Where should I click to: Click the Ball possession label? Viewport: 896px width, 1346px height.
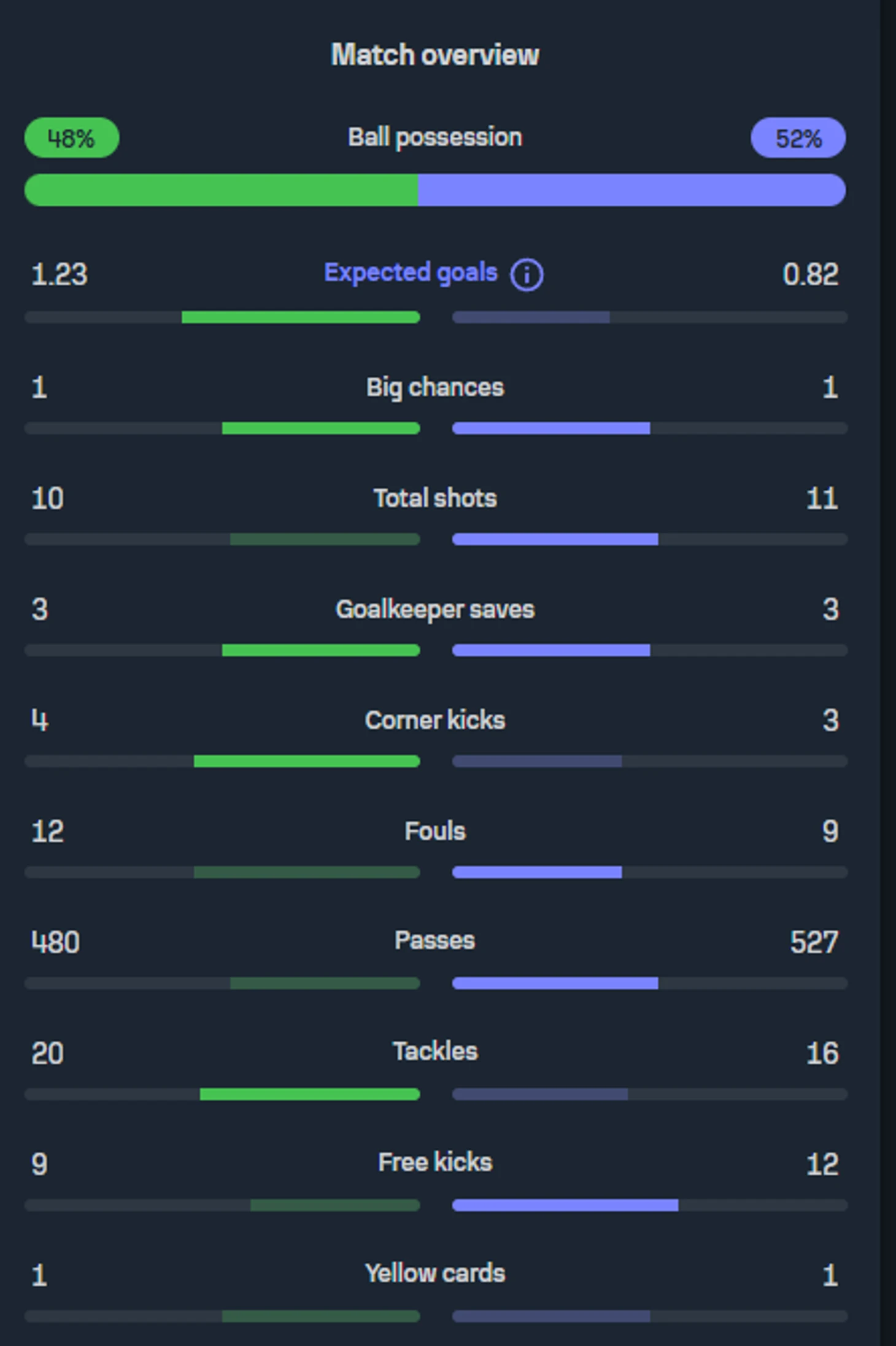pyautogui.click(x=435, y=137)
